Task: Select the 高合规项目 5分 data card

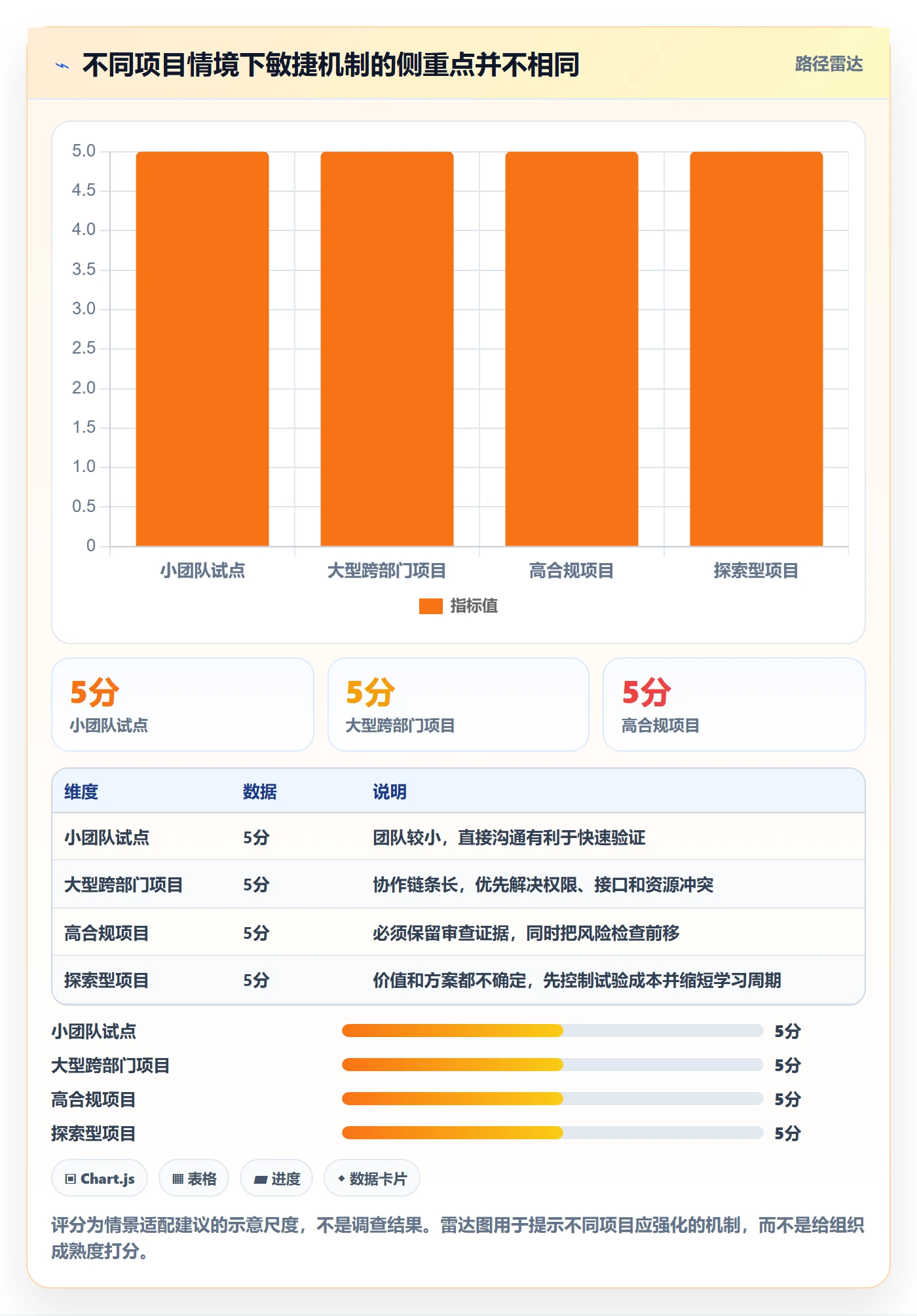Action: coord(734,704)
